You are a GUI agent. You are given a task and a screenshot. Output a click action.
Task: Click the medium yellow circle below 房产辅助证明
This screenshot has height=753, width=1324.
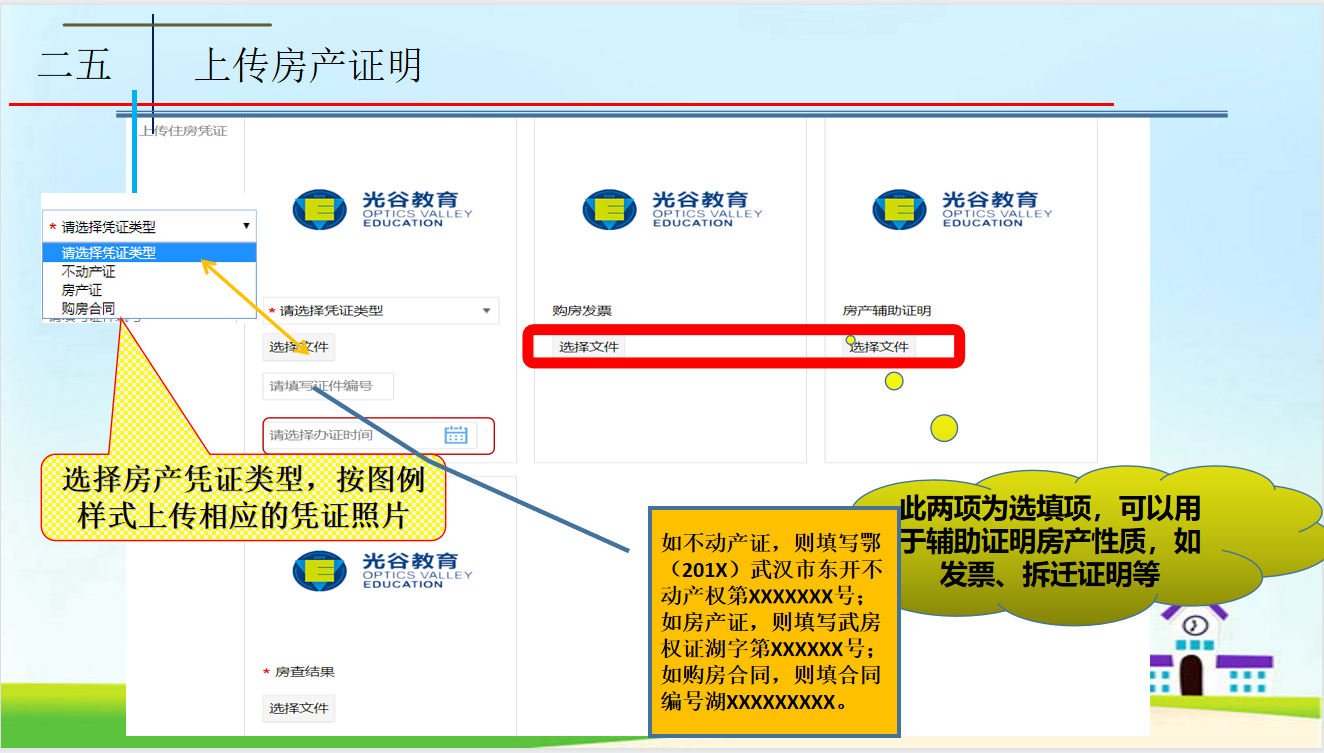tap(894, 381)
